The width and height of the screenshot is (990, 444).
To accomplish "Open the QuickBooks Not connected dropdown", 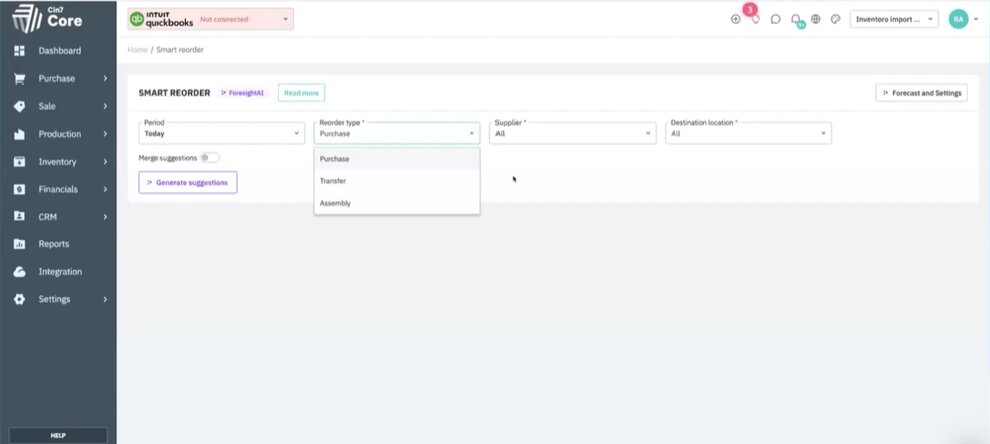I will (211, 18).
